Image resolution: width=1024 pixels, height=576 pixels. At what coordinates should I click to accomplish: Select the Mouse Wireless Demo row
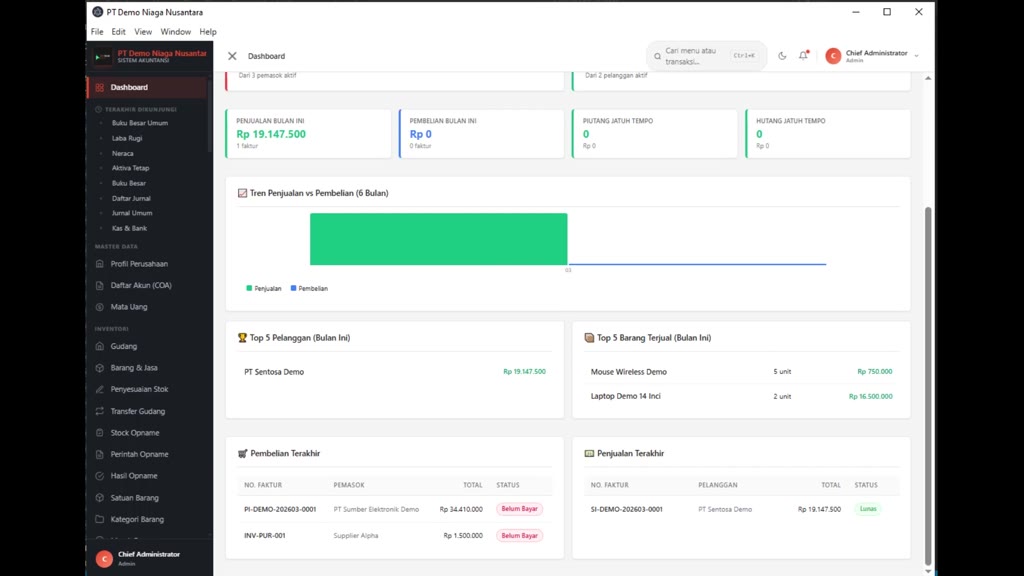741,372
